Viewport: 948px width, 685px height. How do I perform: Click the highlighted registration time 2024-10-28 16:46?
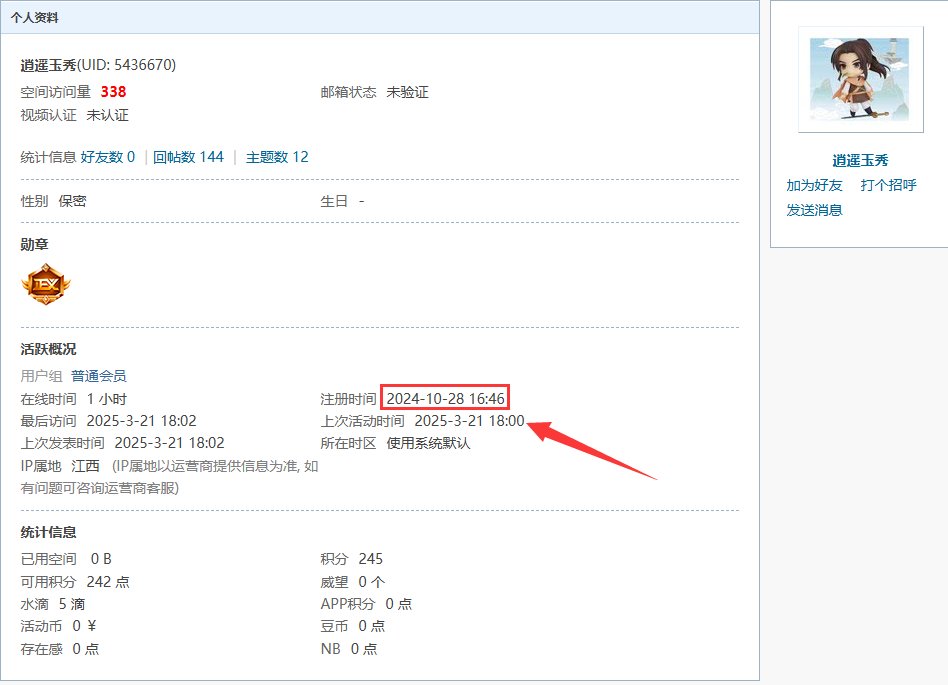point(446,398)
